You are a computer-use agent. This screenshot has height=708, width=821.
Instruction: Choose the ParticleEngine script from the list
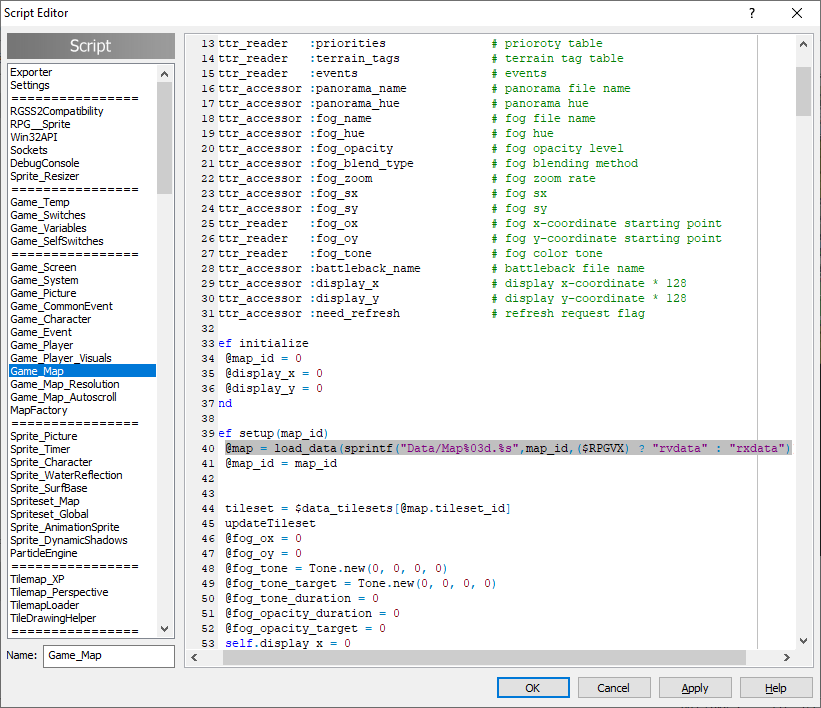43,553
